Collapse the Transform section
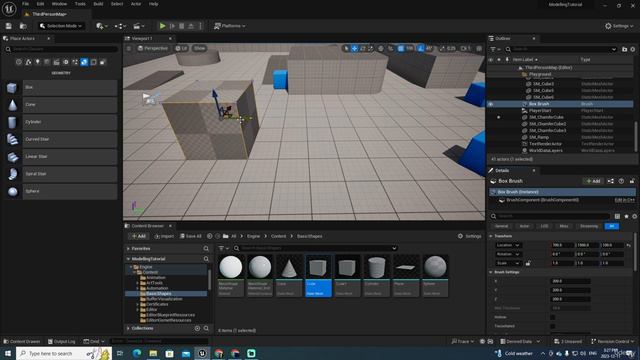 coord(491,236)
